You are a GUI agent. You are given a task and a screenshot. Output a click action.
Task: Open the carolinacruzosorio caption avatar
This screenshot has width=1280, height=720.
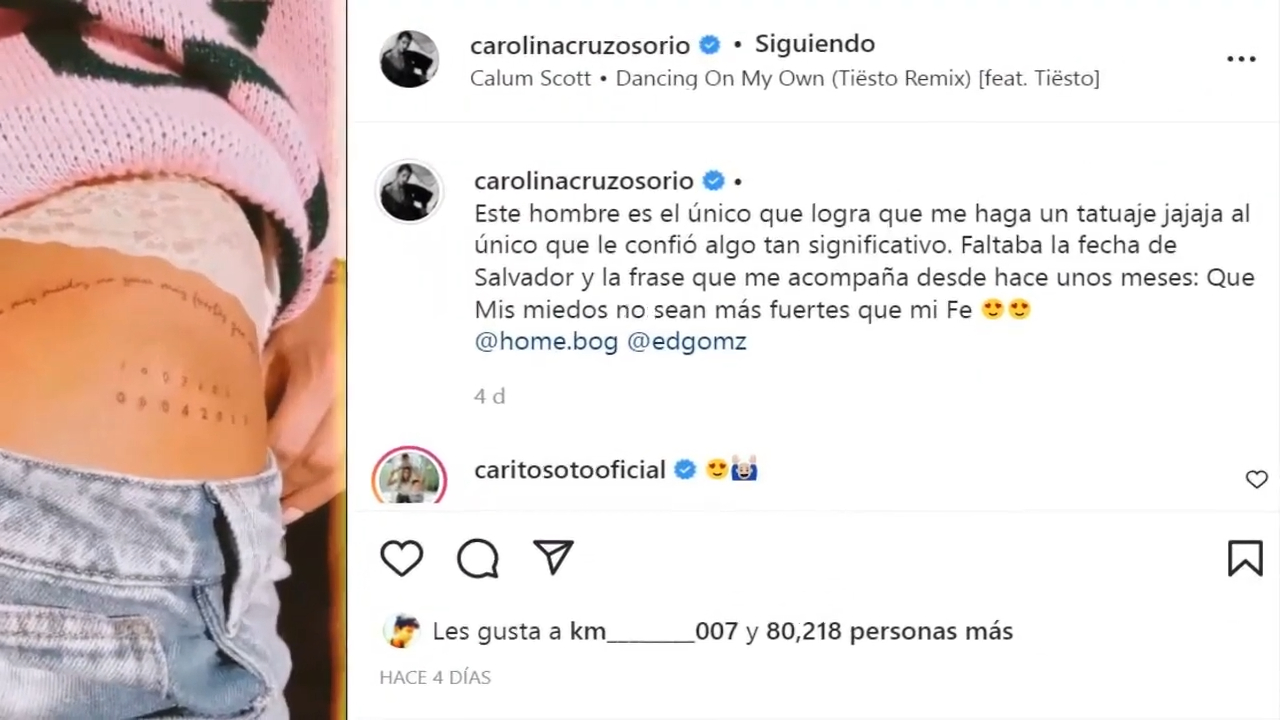pos(410,191)
